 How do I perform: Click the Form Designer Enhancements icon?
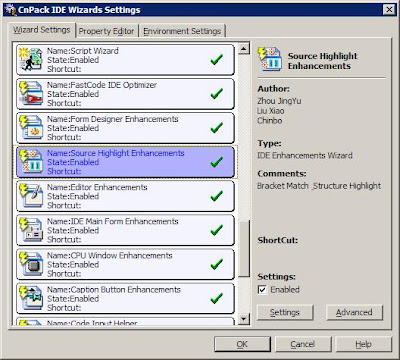[x=31, y=127]
